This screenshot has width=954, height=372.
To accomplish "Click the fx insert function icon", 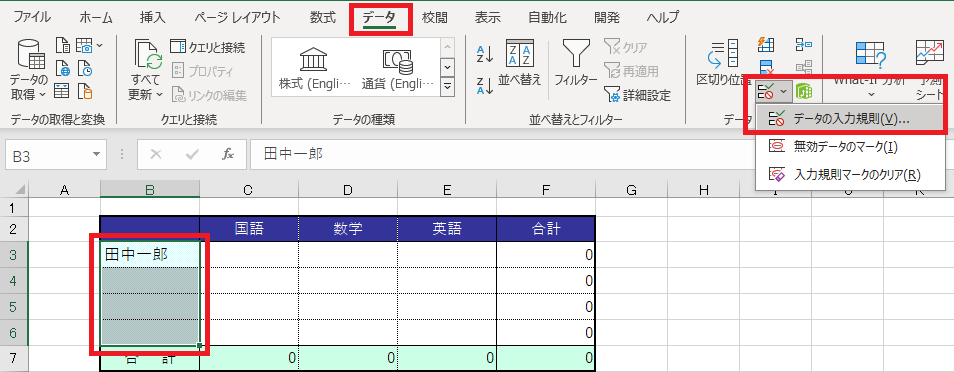I will point(228,155).
